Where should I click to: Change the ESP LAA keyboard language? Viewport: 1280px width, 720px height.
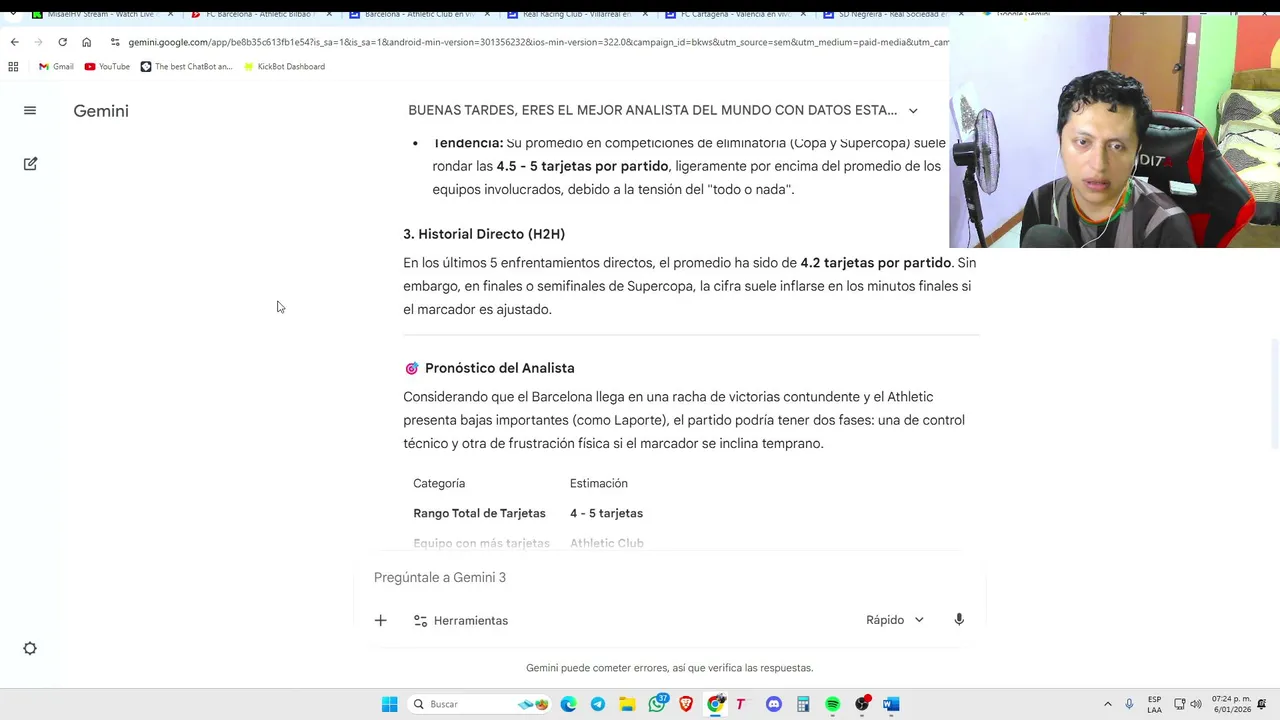(x=1154, y=704)
